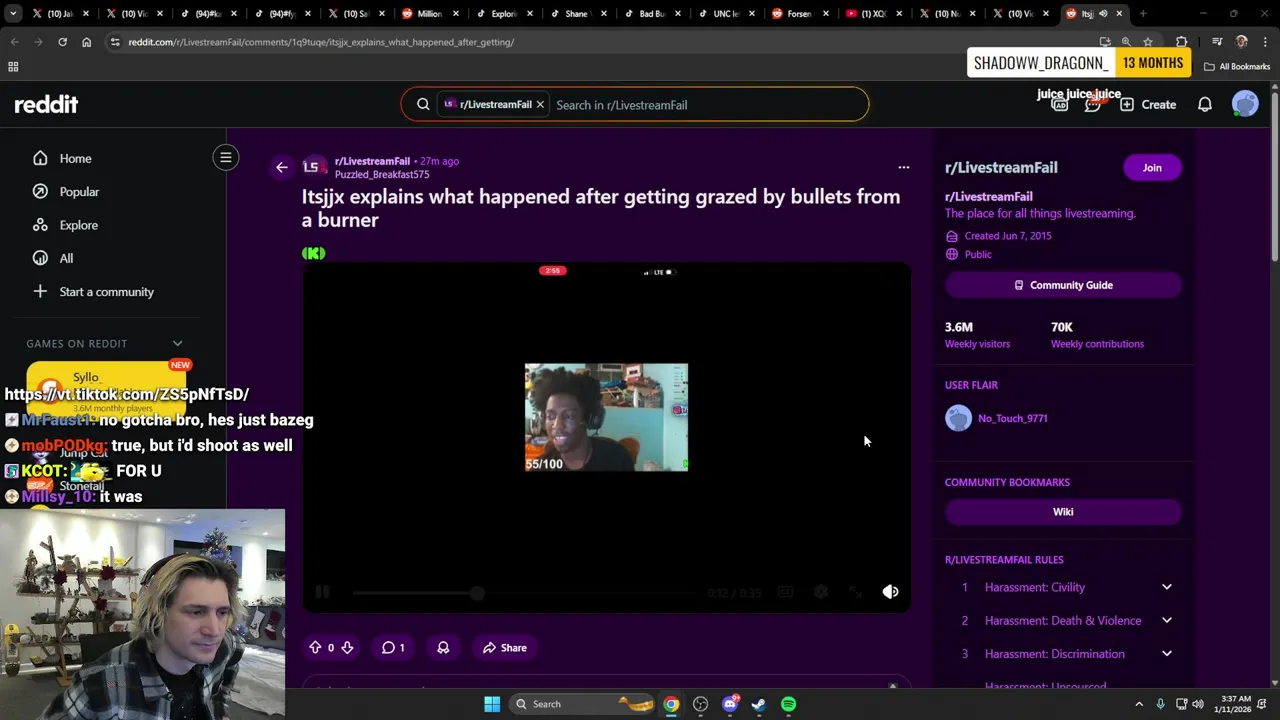Open the chat icon in the Reddit header
Viewport: 1280px width, 720px height.
click(1093, 104)
